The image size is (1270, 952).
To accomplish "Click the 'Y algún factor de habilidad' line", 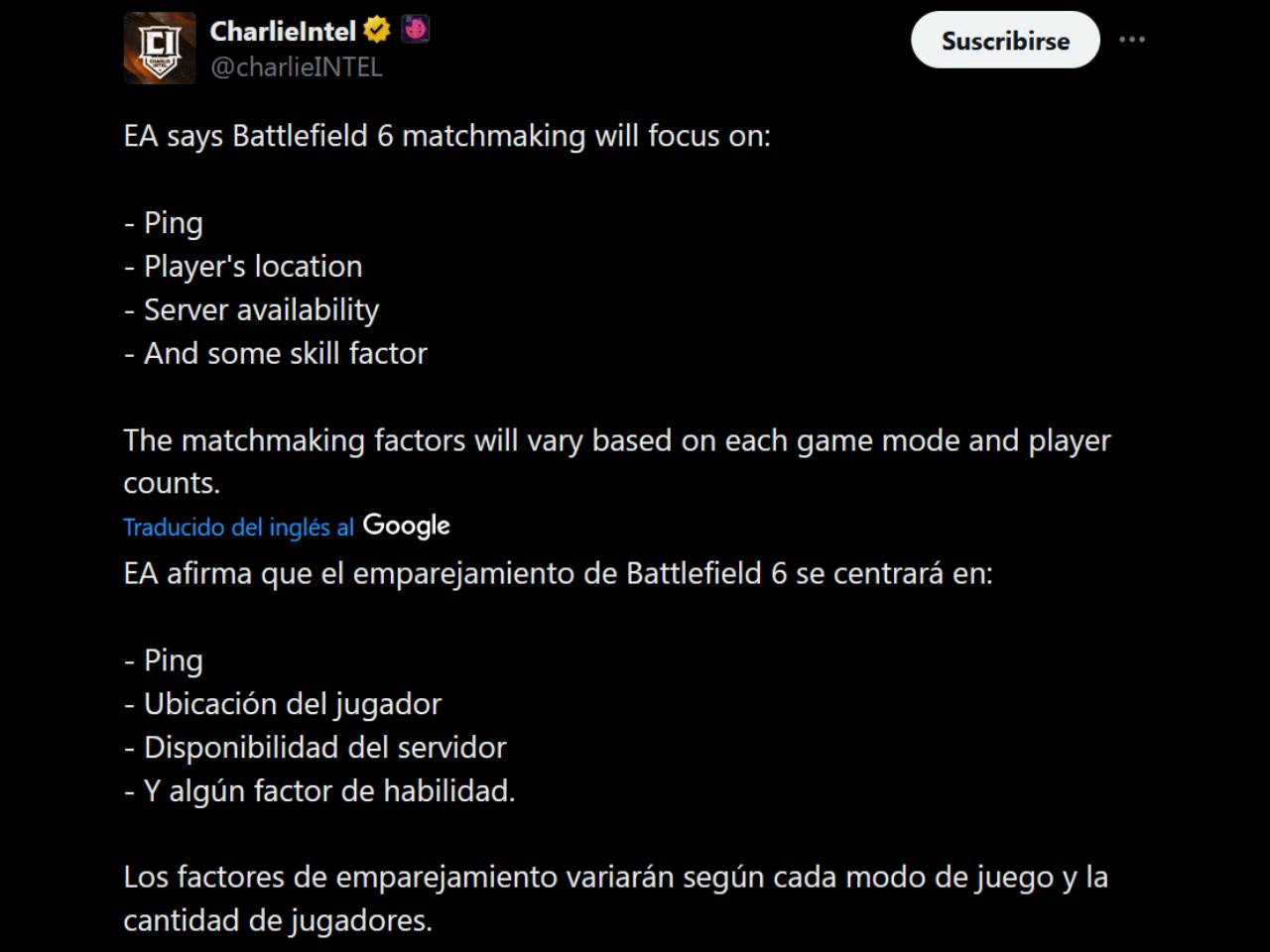I will coord(319,791).
